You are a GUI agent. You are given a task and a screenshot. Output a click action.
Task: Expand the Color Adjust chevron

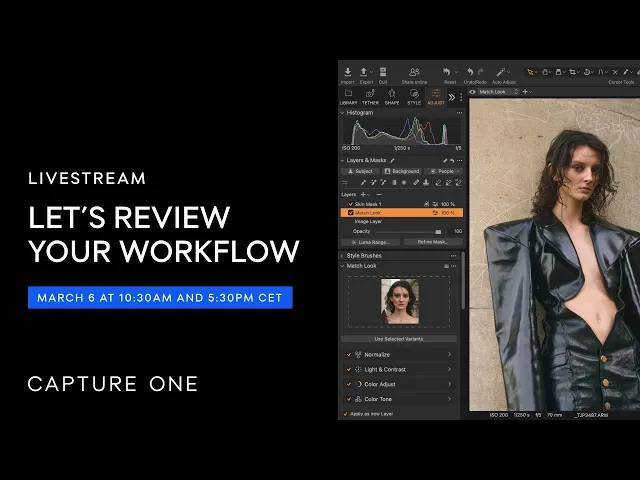coord(449,384)
